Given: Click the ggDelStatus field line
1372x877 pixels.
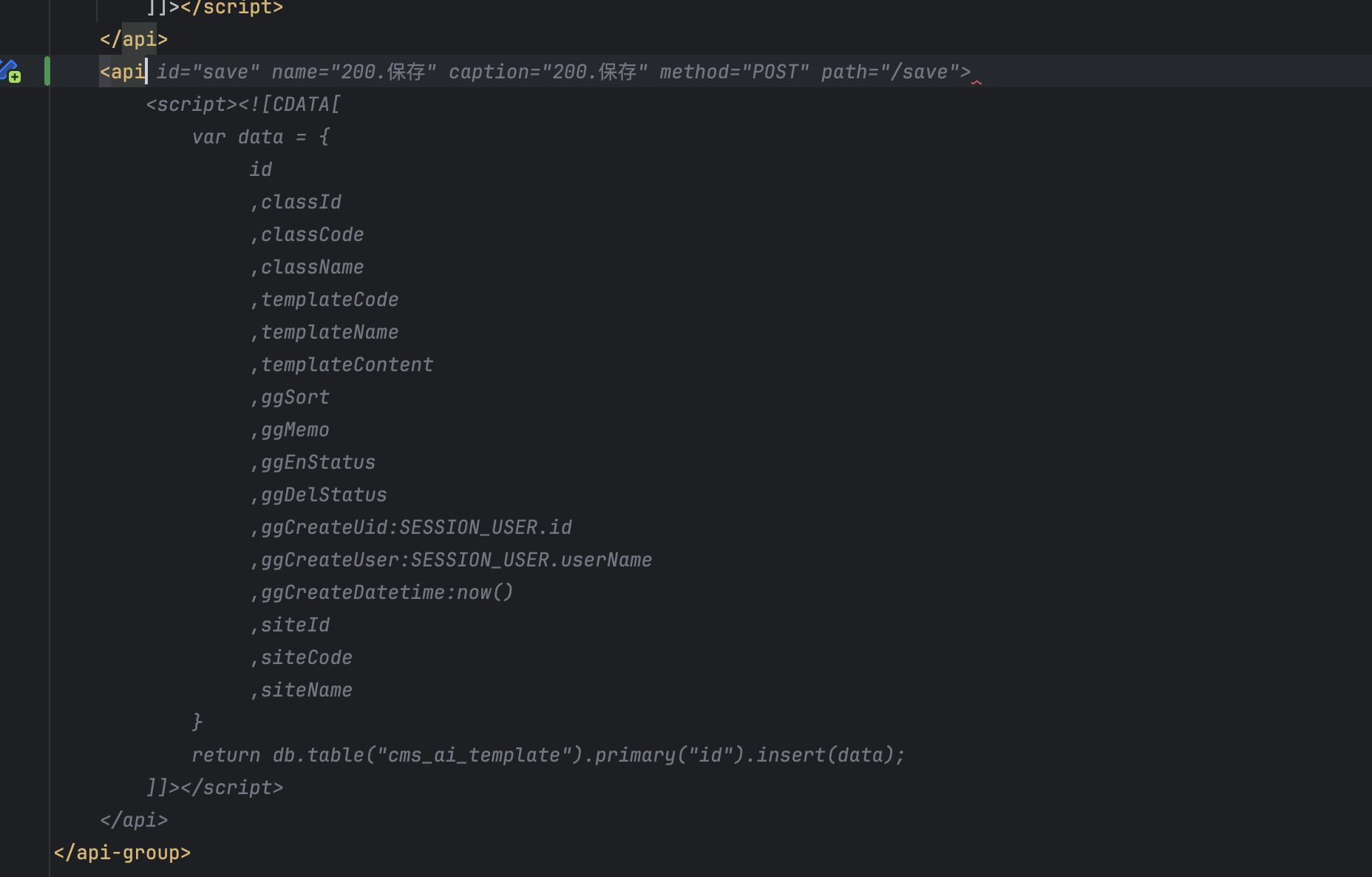Looking at the screenshot, I should (323, 495).
